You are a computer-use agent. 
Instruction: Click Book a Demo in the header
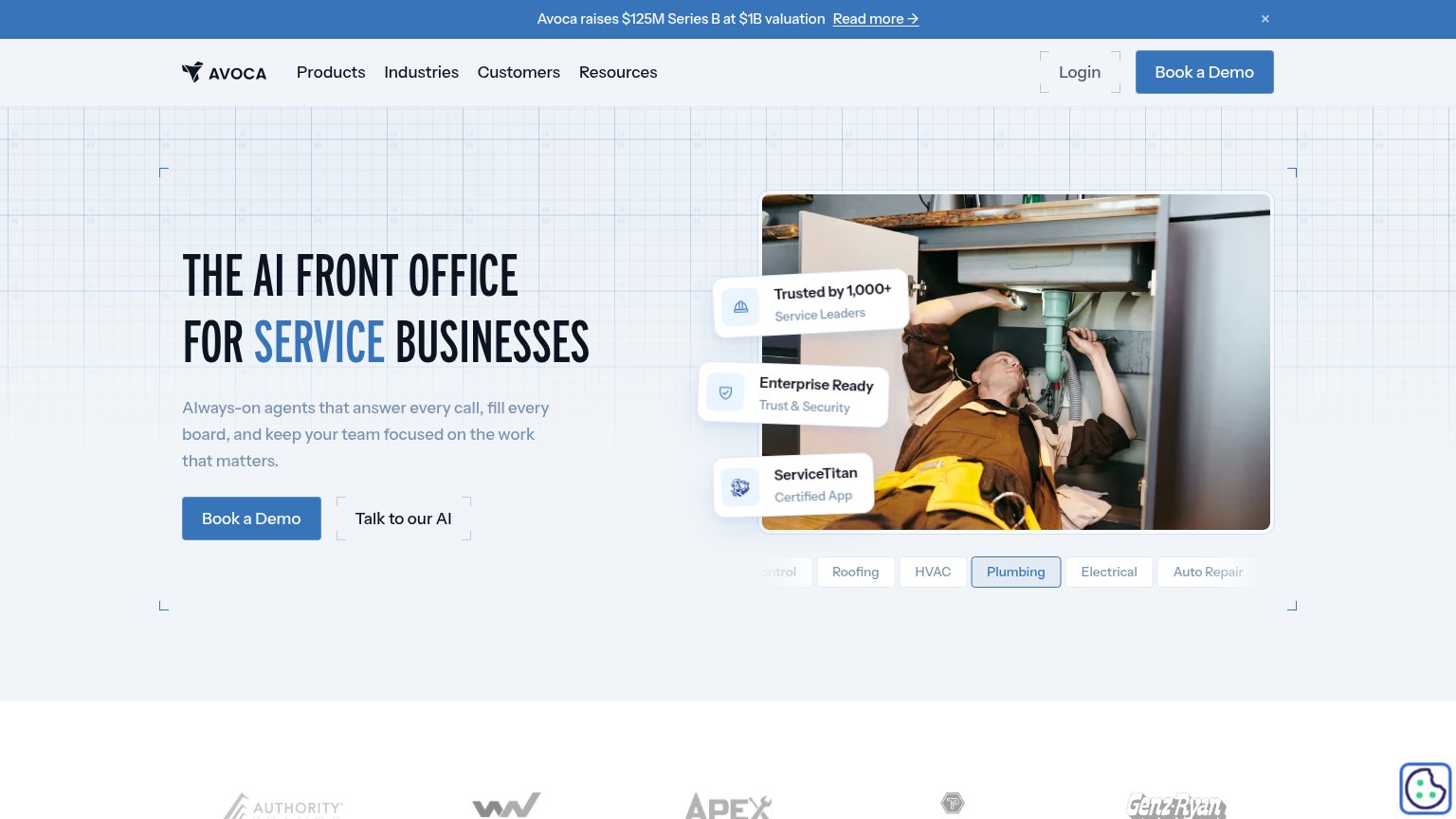pyautogui.click(x=1205, y=72)
